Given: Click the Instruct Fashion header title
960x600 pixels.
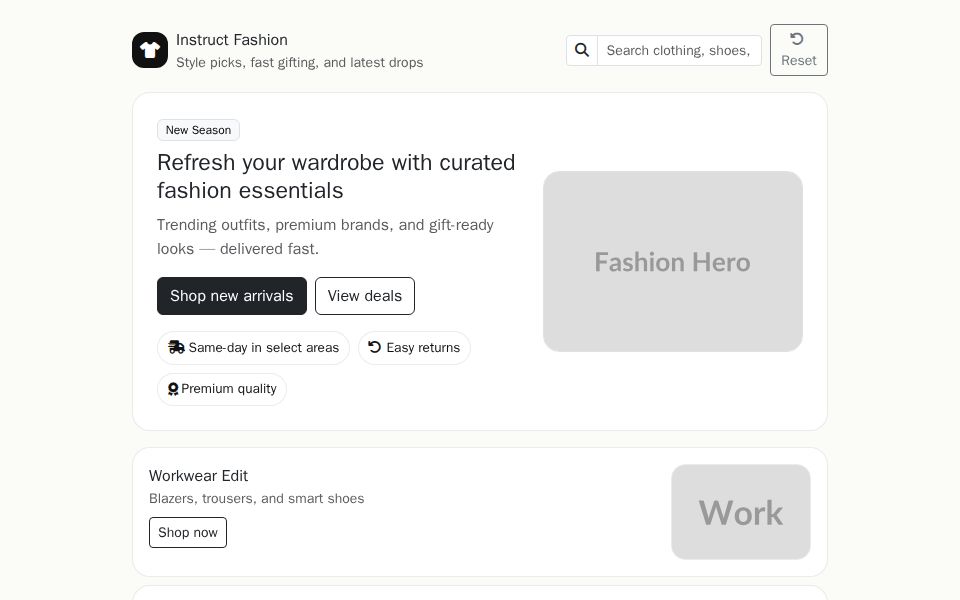Looking at the screenshot, I should click(232, 40).
